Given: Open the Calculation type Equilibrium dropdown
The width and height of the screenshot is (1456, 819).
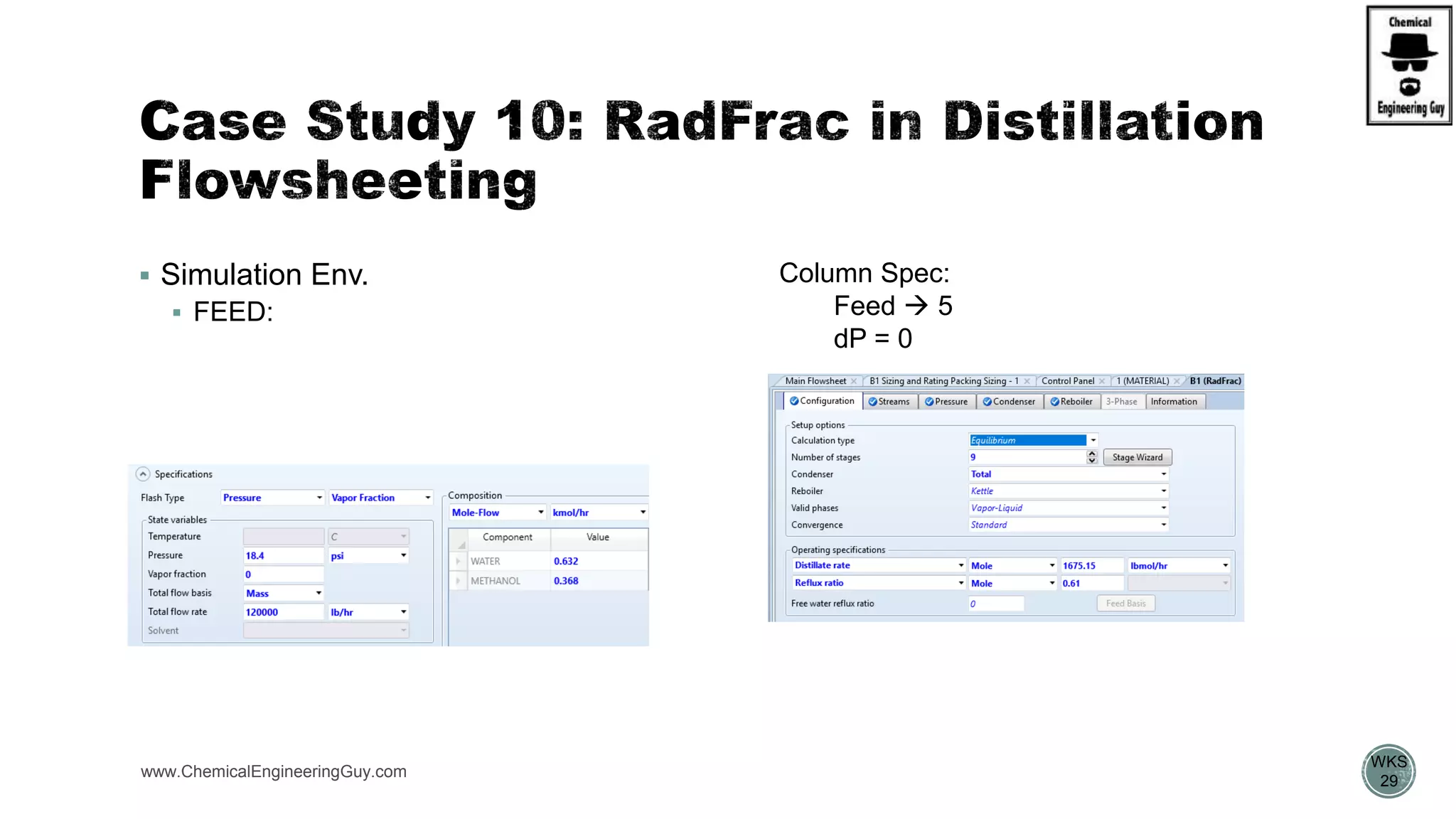Looking at the screenshot, I should (1034, 440).
